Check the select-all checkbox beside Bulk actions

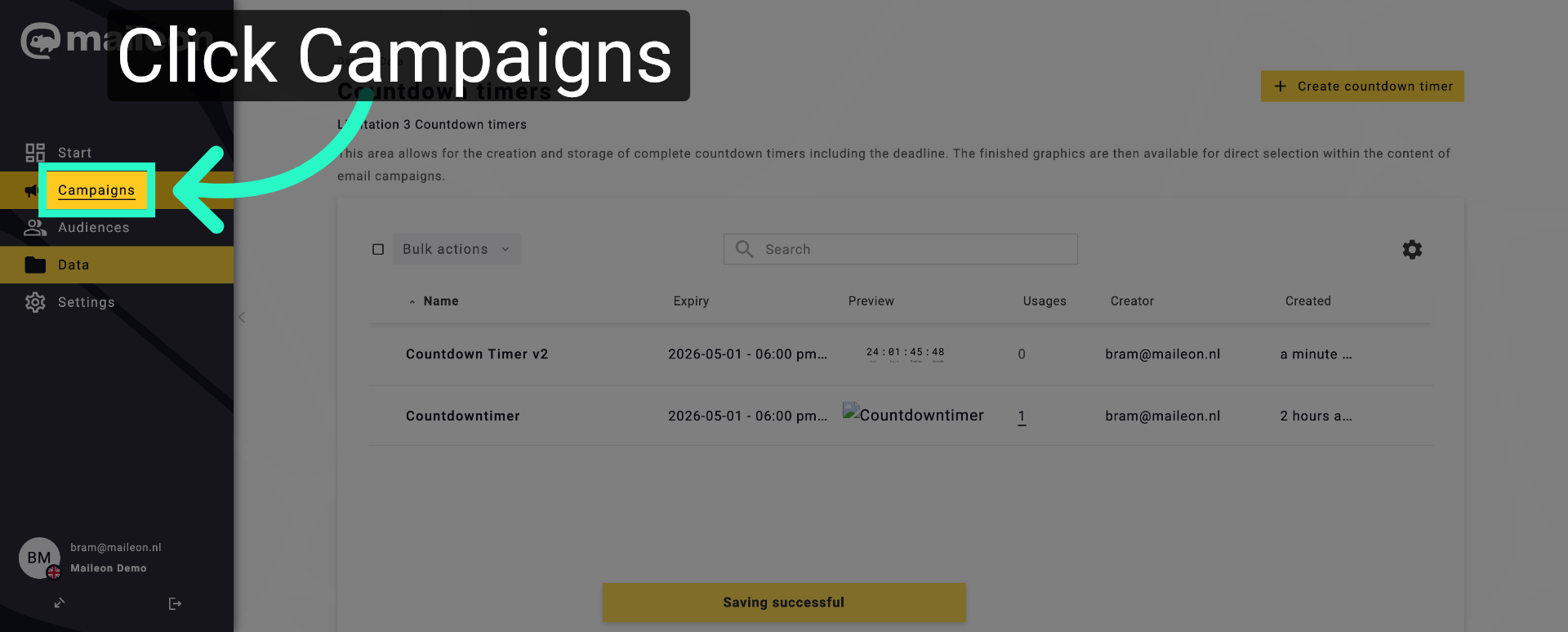click(x=378, y=248)
